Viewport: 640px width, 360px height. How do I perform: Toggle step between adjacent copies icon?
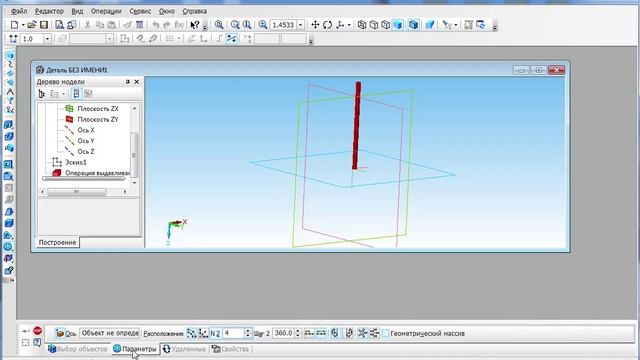tap(309, 333)
